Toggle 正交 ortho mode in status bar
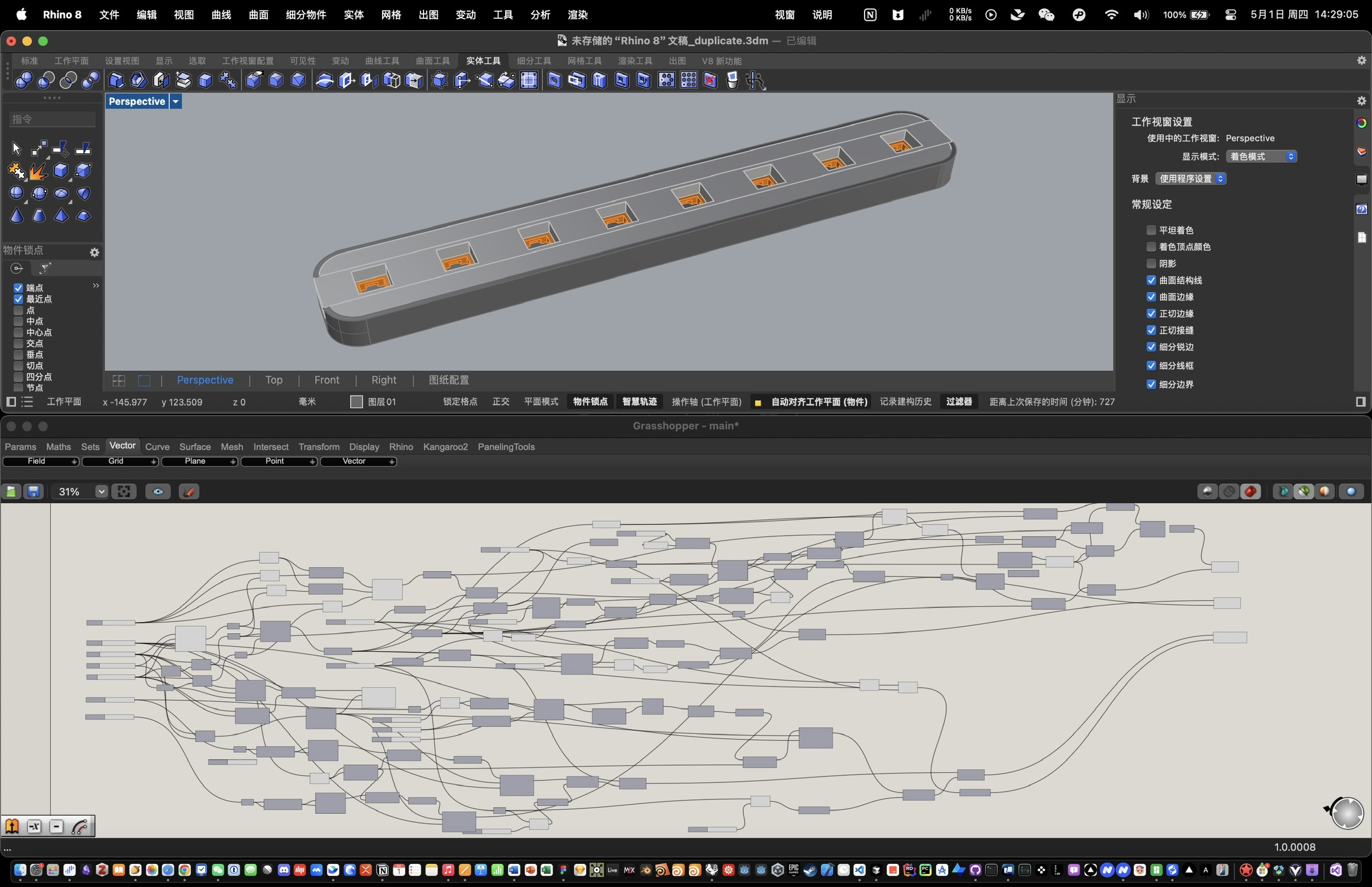The image size is (1372, 887). [x=500, y=402]
